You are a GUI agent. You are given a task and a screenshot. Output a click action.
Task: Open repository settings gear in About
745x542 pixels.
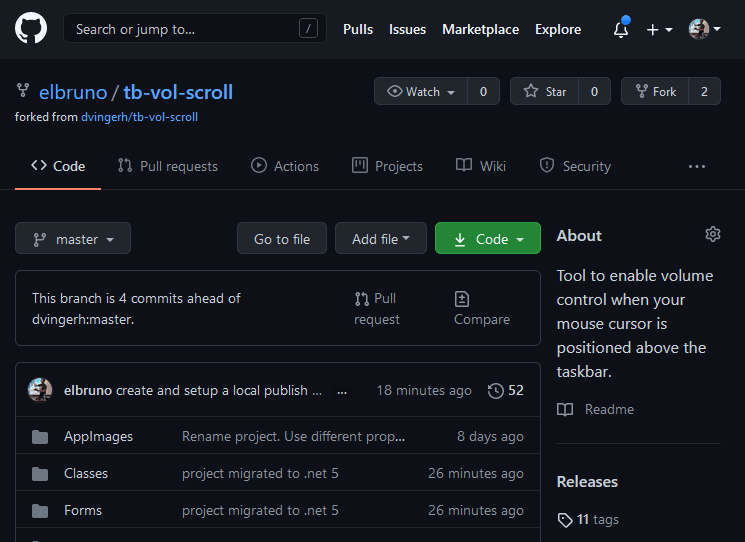pyautogui.click(x=712, y=234)
